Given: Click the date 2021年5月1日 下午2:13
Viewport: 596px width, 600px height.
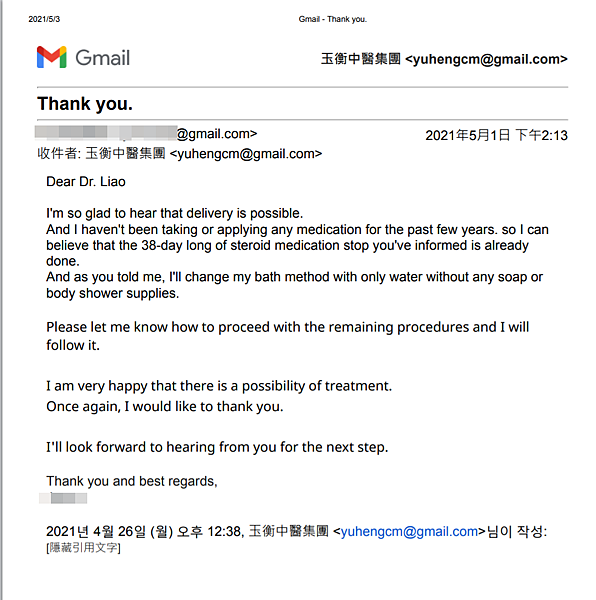Looking at the screenshot, I should [497, 135].
